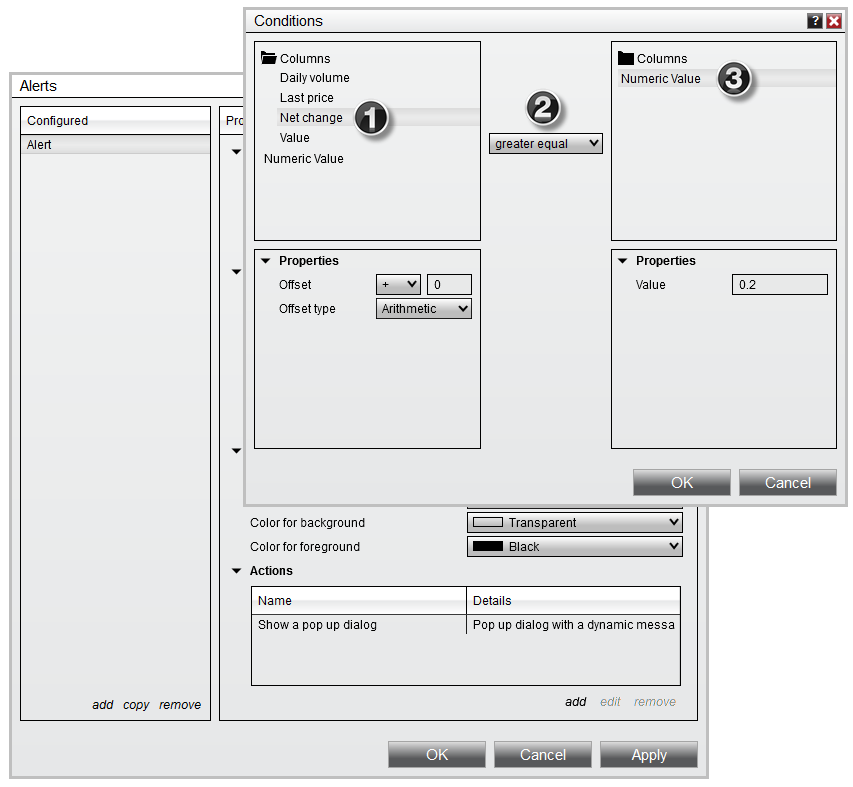853x787 pixels.
Task: Click the right Columns folder icon
Action: tap(626, 58)
